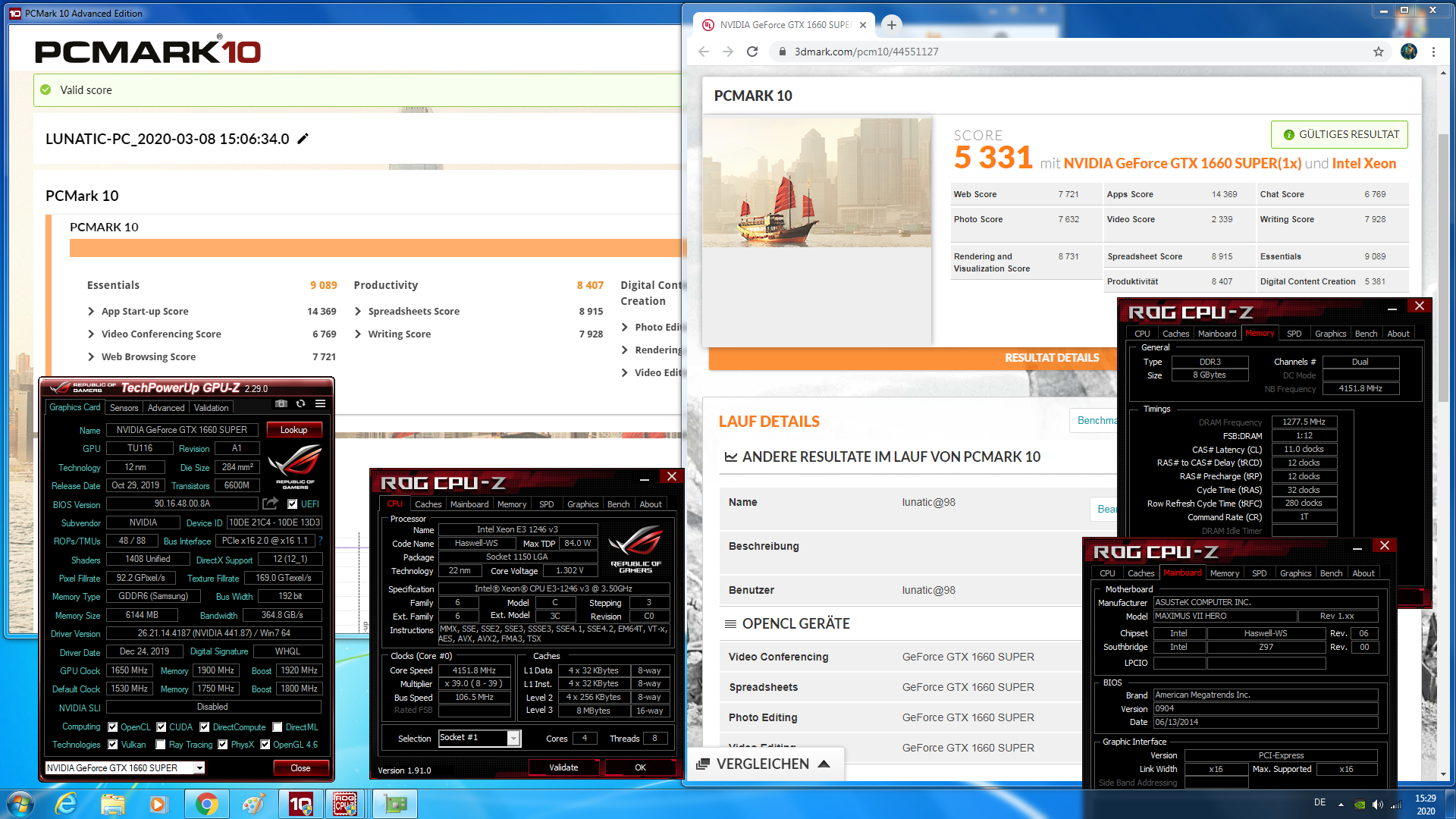Screen dimensions: 1456x819
Task: Click the BIOS Version export icon in GPU-Z
Action: 270,504
